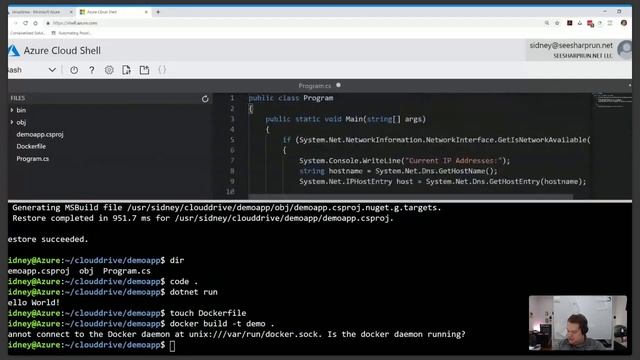The width and height of the screenshot is (640, 360).
Task: Expand the obj folder
Action: click(18, 122)
